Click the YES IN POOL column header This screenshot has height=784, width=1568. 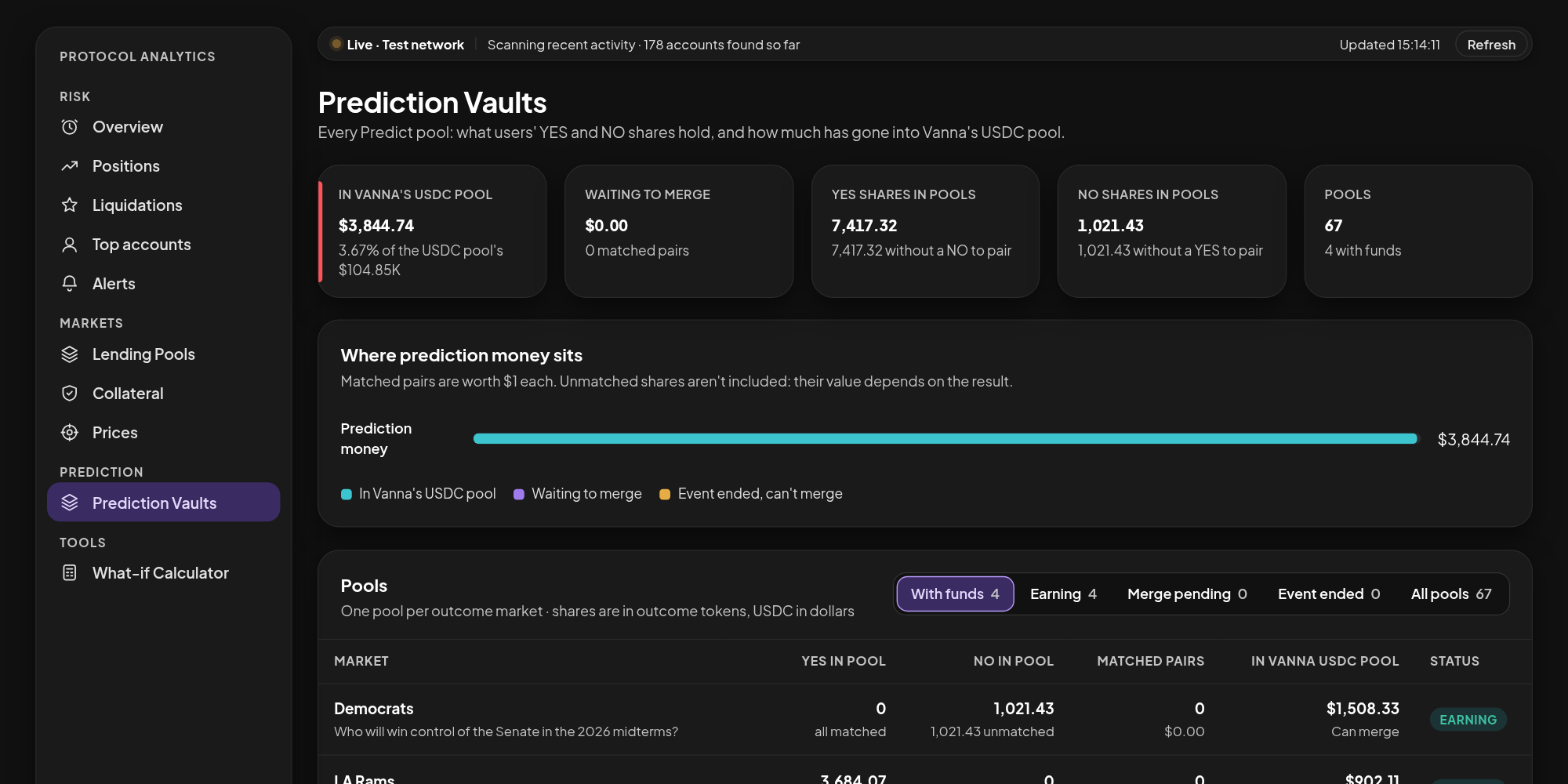point(844,661)
